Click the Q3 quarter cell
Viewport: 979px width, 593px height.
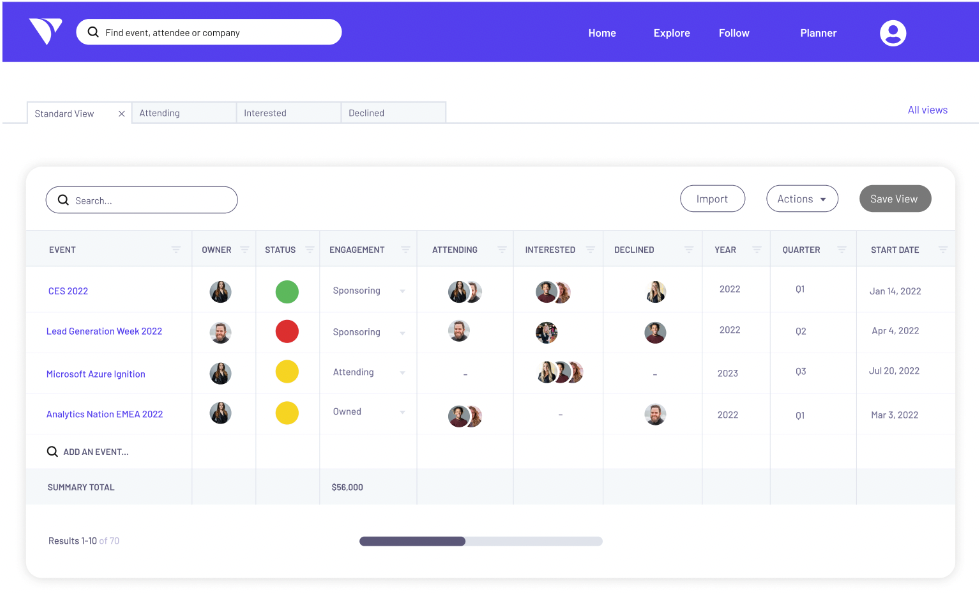coord(800,371)
